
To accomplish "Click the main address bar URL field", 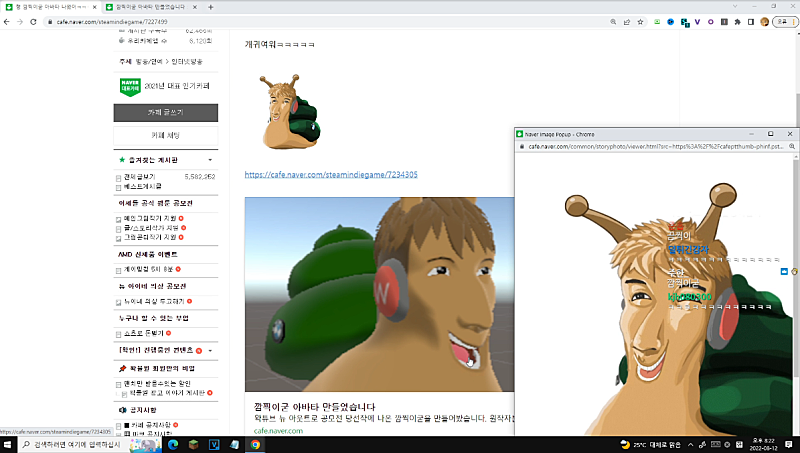I will pos(327,22).
